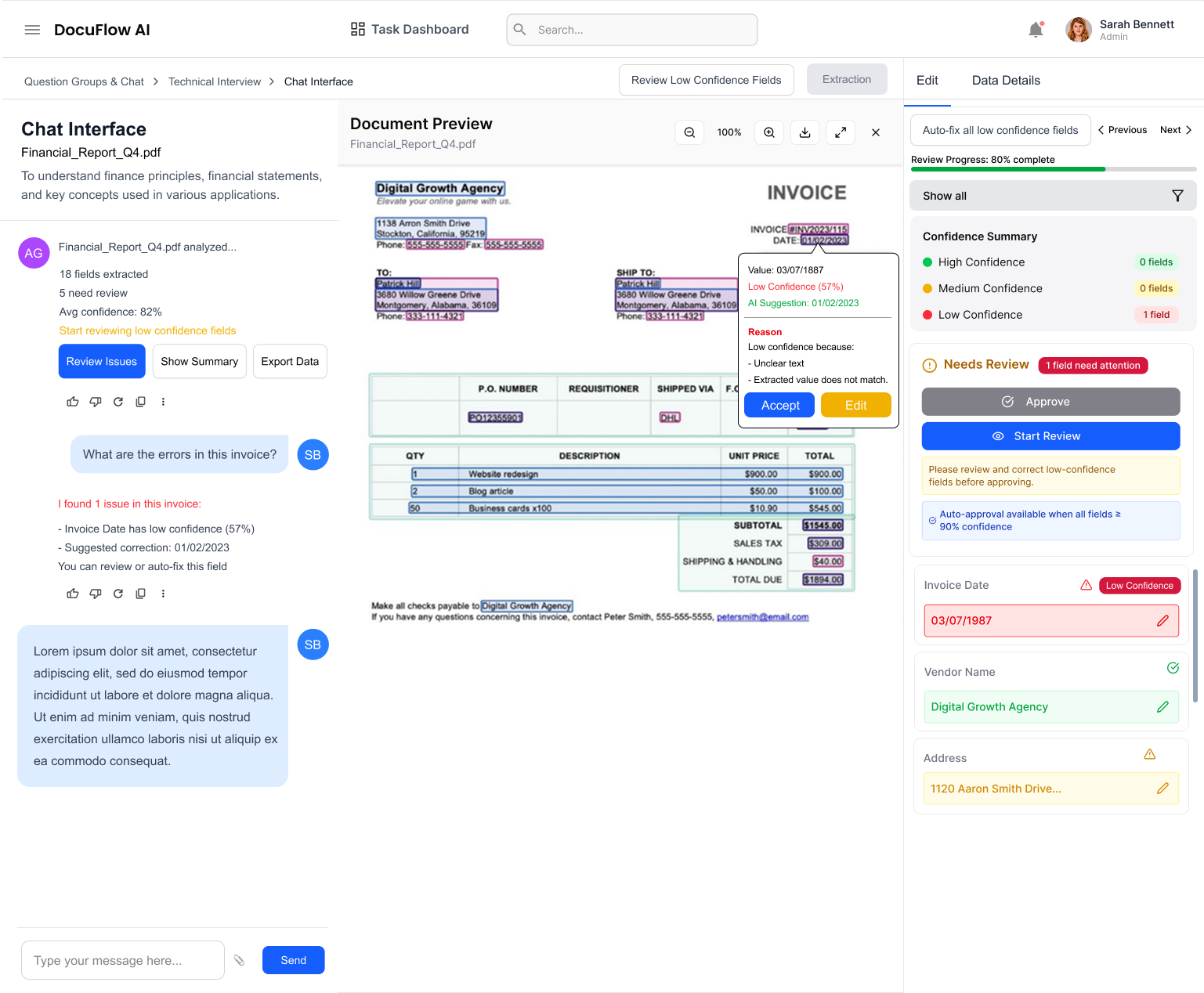Accept the AI suggested date value

point(779,406)
